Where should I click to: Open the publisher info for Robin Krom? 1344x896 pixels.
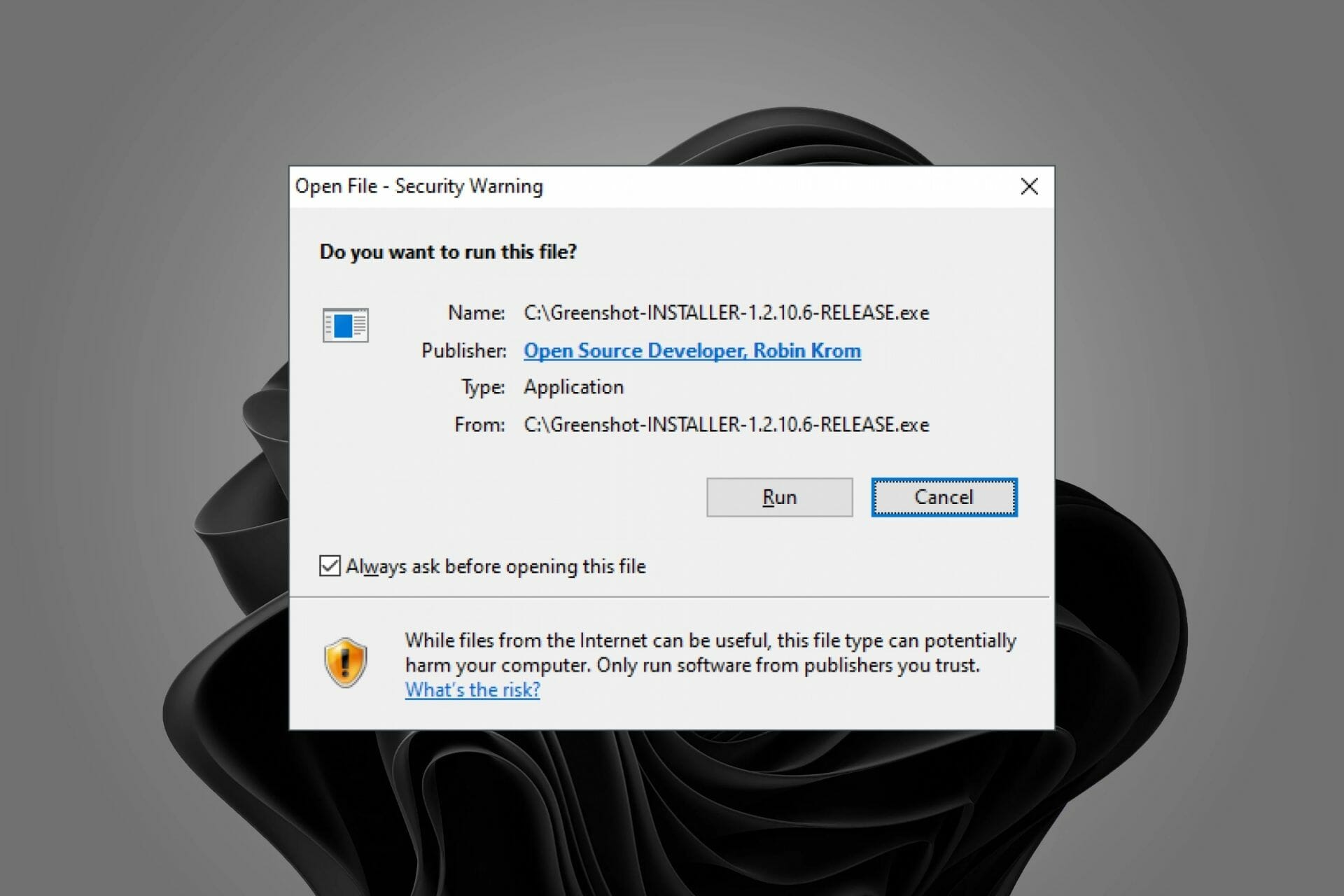pyautogui.click(x=694, y=350)
